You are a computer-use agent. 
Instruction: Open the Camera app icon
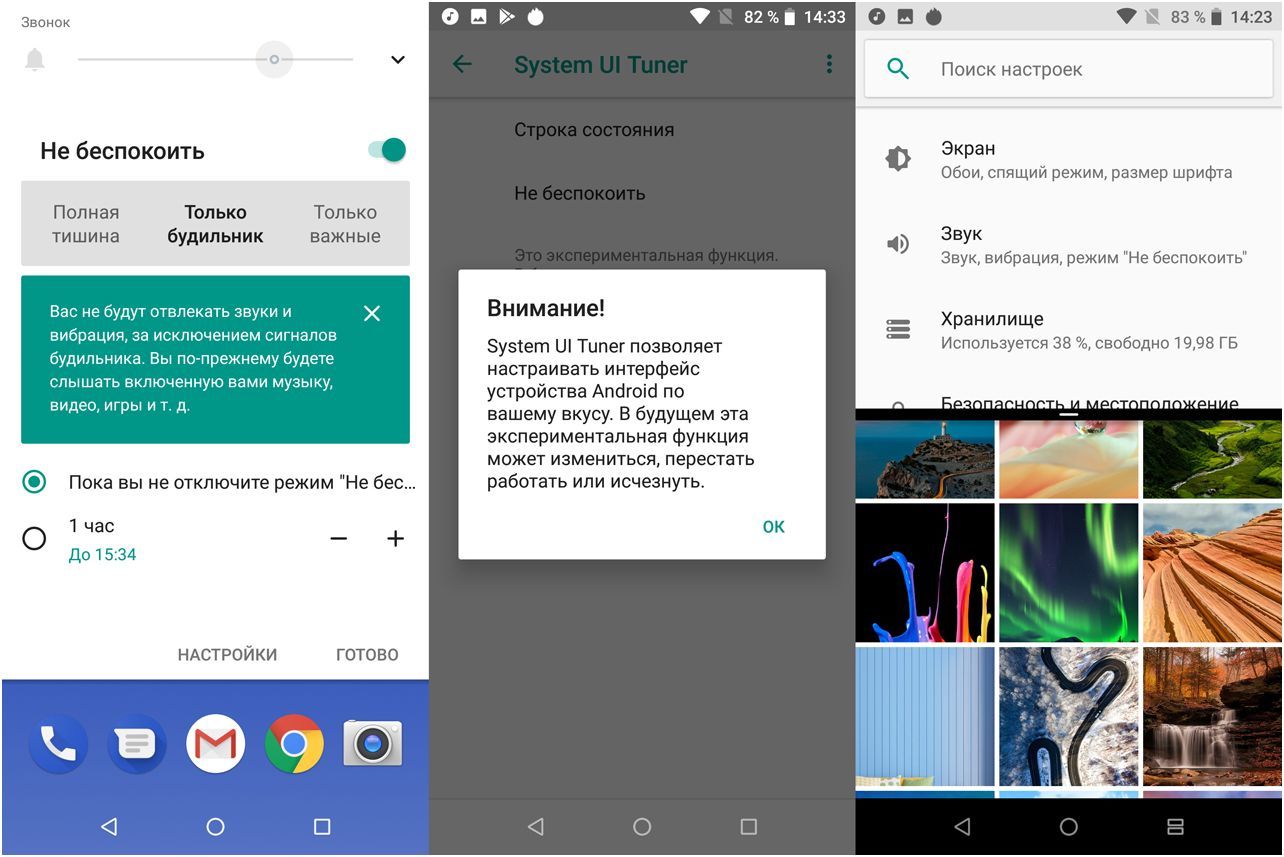pos(373,744)
